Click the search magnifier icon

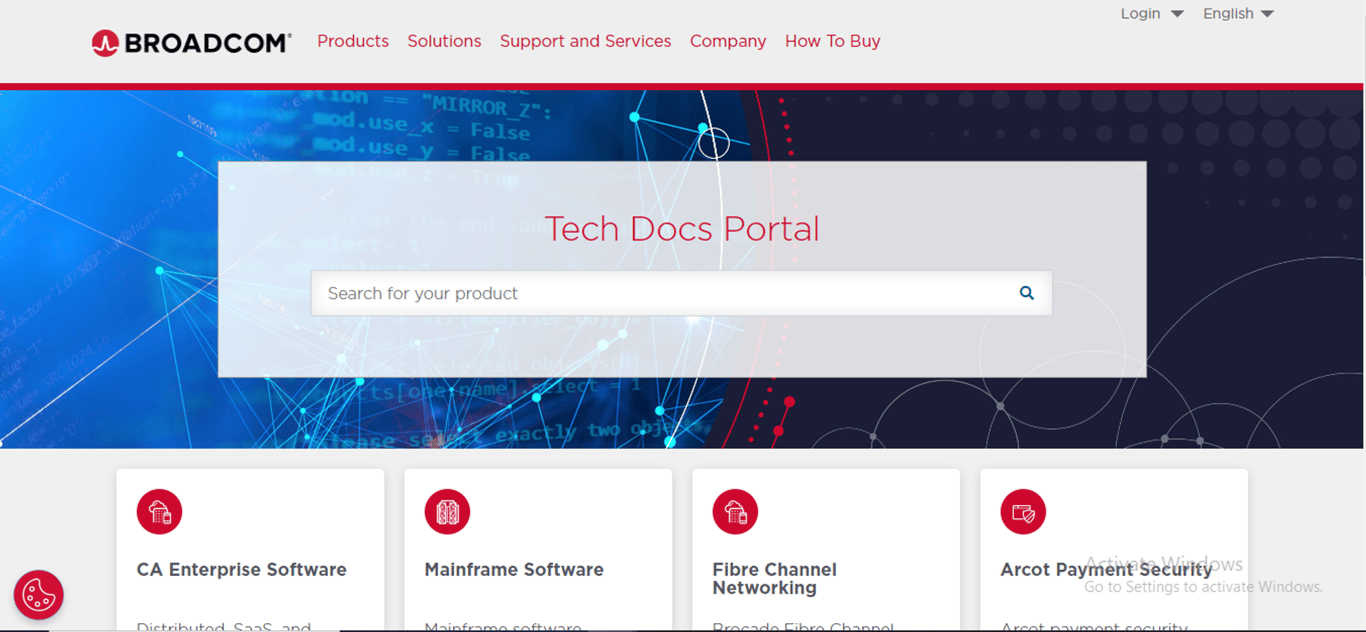(x=1026, y=293)
